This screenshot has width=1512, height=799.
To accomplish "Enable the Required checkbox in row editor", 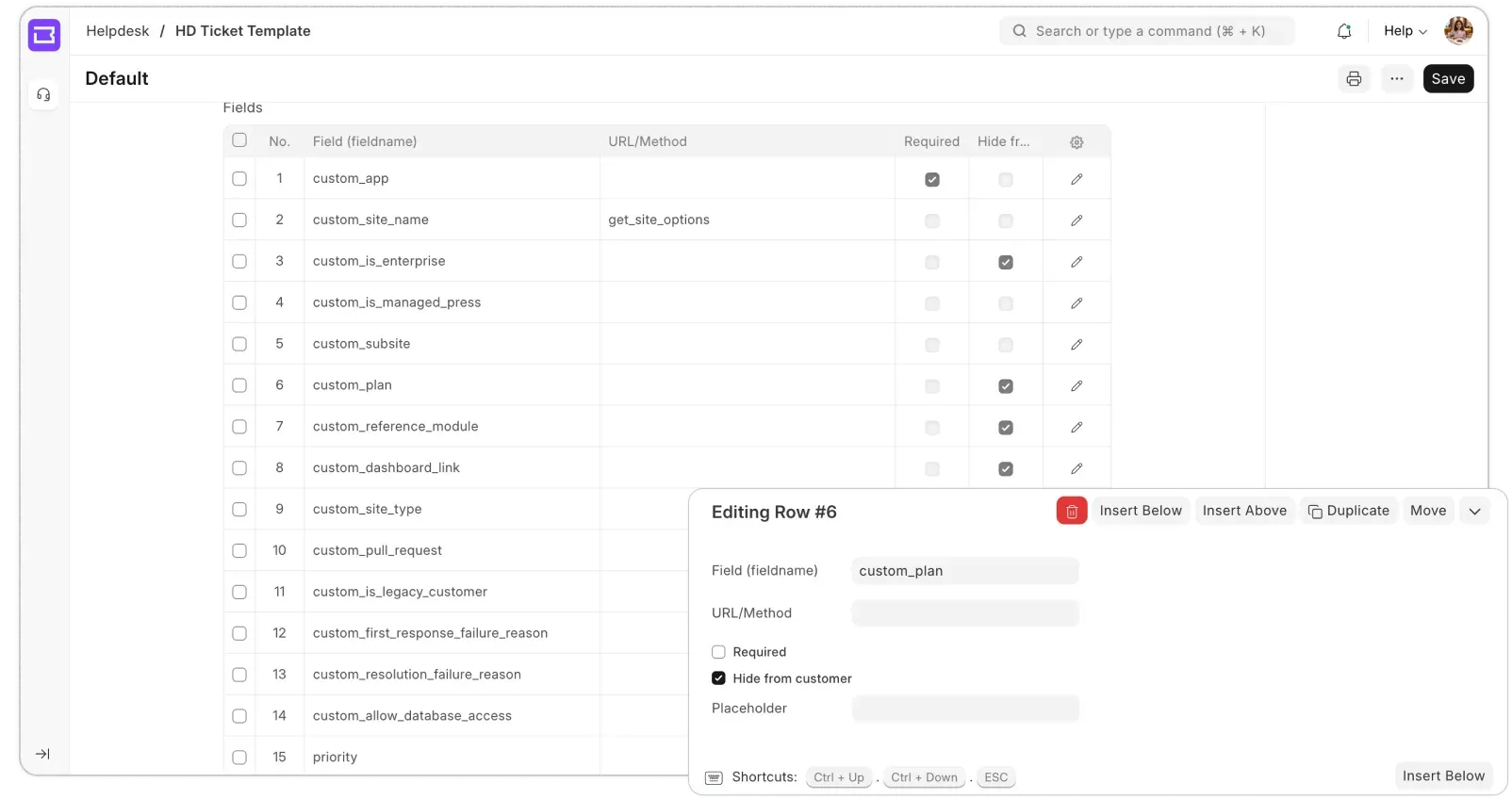I will point(718,652).
